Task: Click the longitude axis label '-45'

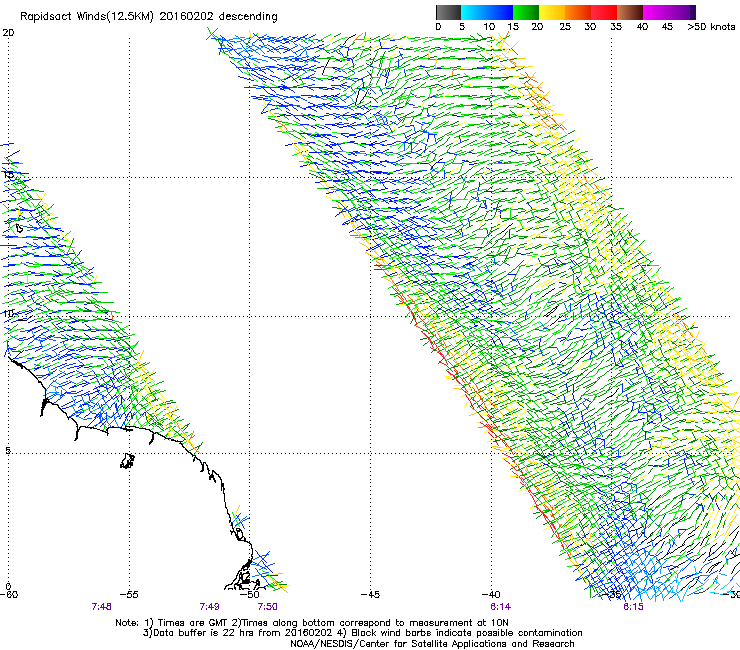Action: [370, 595]
